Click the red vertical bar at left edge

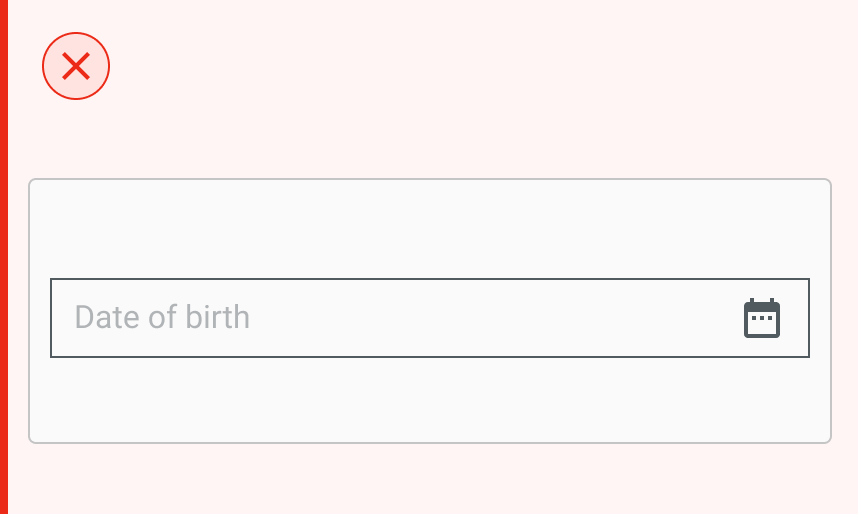[4, 257]
